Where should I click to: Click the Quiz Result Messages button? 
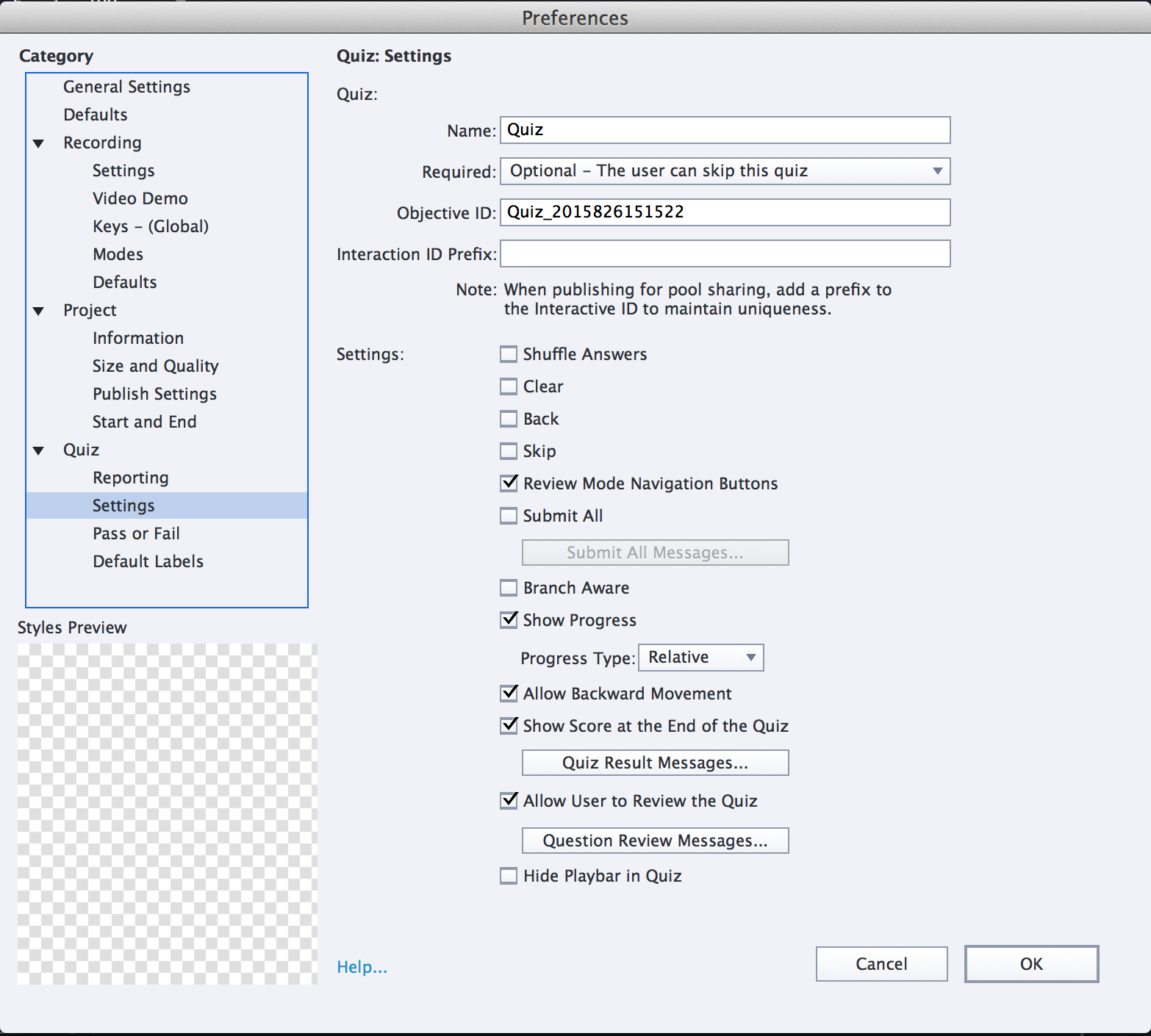pos(655,763)
